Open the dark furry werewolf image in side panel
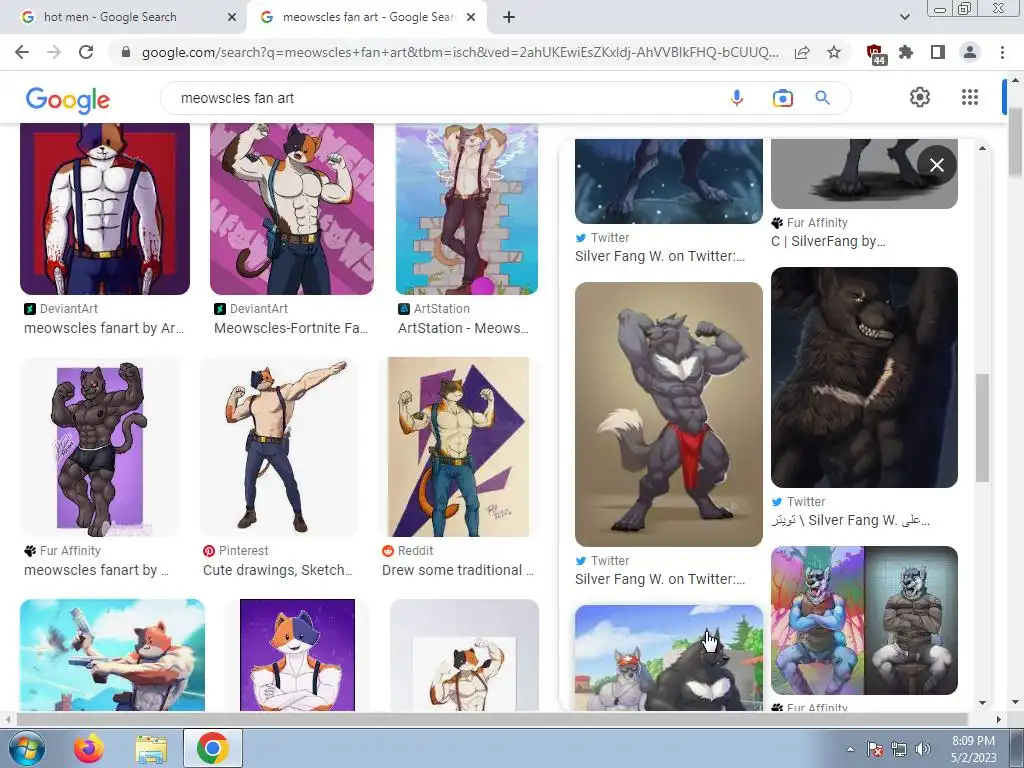Image resolution: width=1024 pixels, height=768 pixels. click(864, 377)
